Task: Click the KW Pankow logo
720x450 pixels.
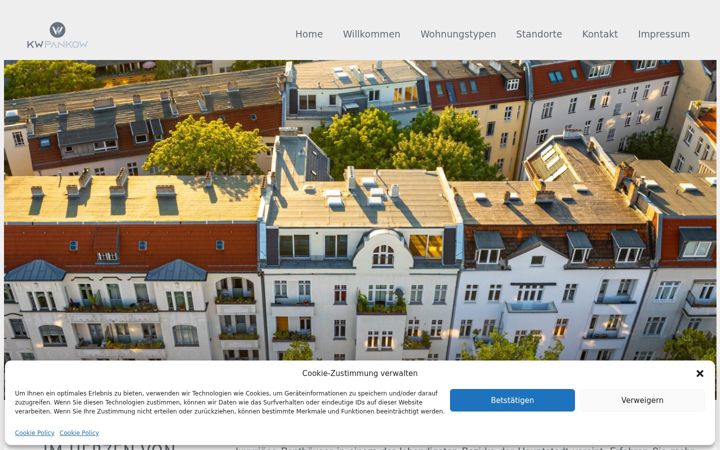Action: pyautogui.click(x=57, y=35)
